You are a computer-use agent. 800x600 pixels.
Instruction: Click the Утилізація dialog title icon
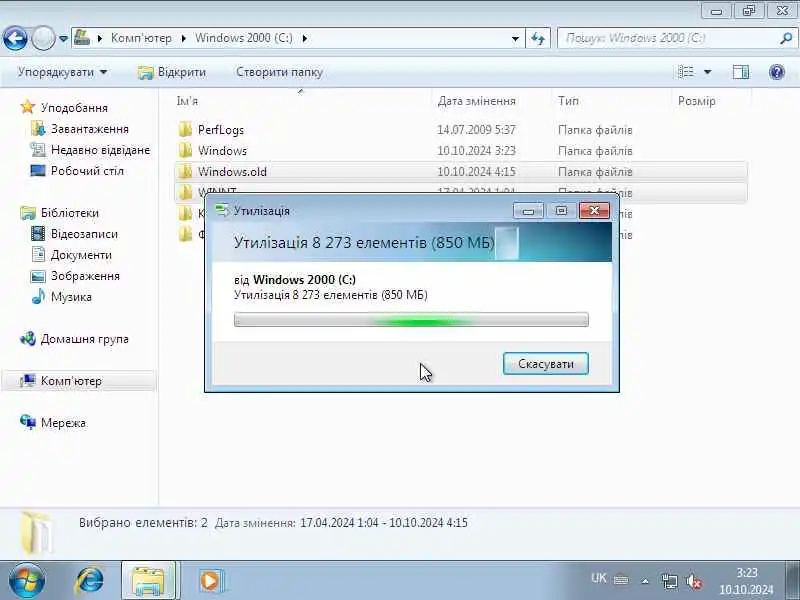222,211
